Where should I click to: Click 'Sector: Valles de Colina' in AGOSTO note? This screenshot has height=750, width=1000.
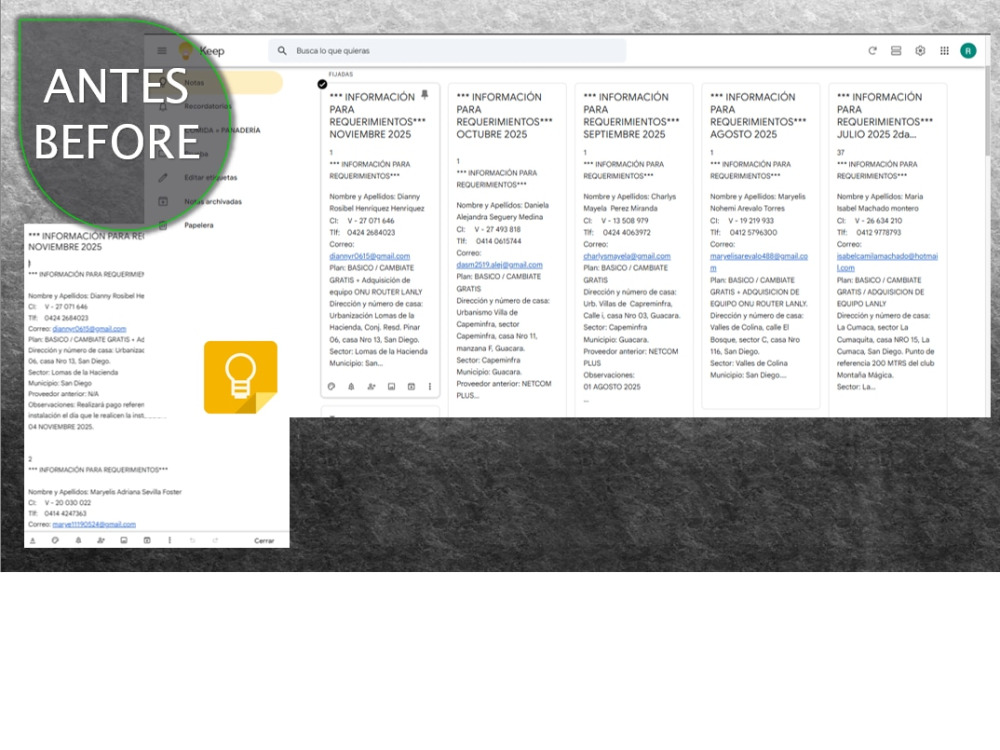749,364
